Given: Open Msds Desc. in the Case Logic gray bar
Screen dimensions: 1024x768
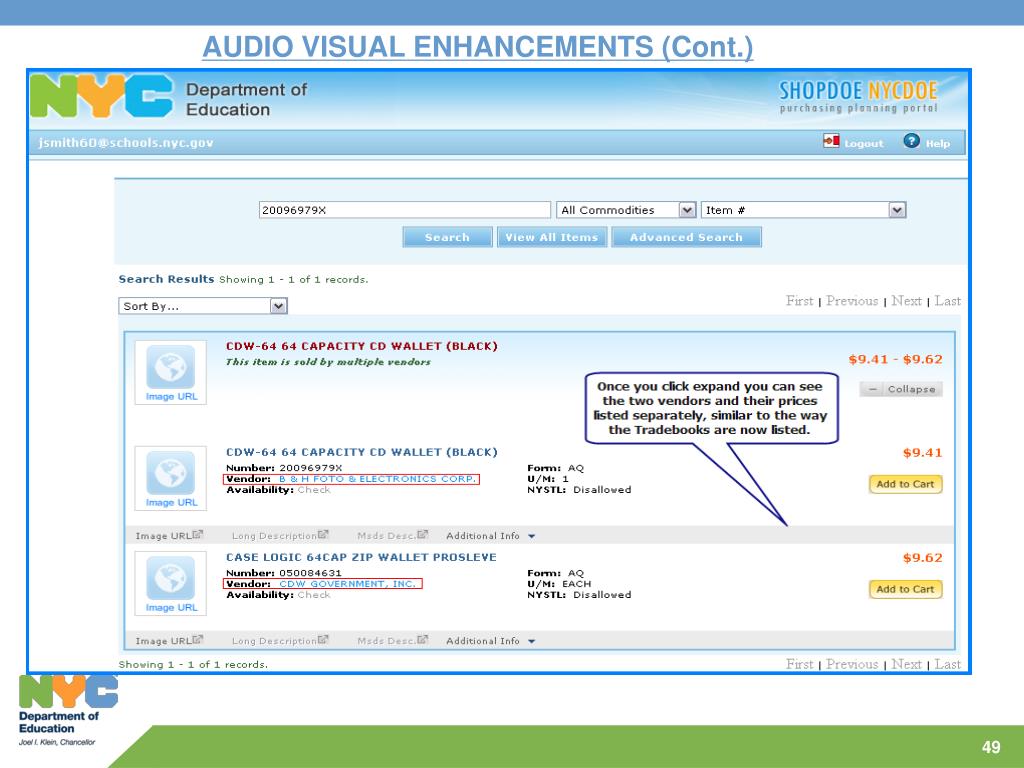Looking at the screenshot, I should point(392,641).
